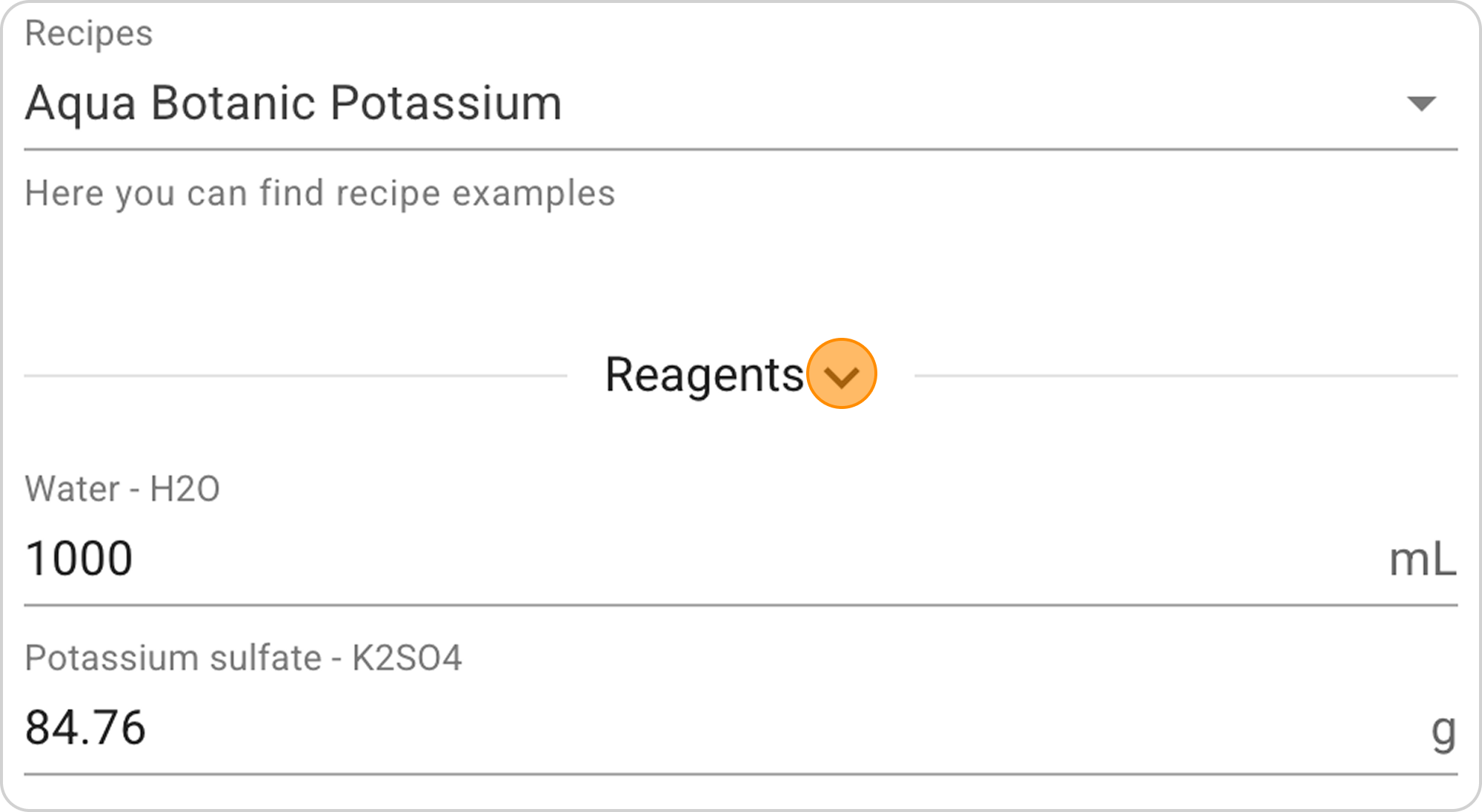This screenshot has height=812, width=1482.
Task: Focus the Potassium sulfate amount field
Action: 667,728
